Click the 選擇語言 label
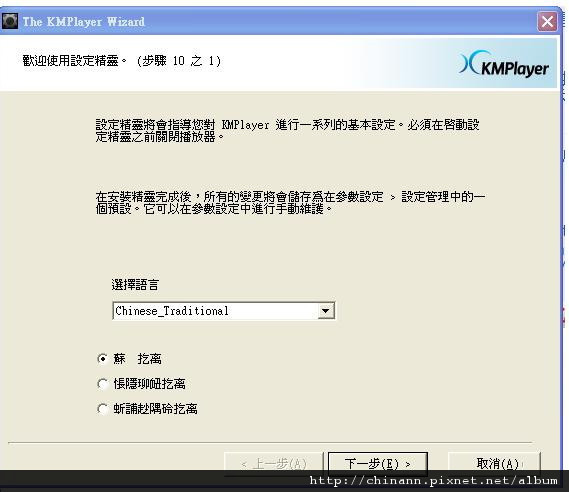Image resolution: width=569 pixels, height=492 pixels. pos(135,285)
